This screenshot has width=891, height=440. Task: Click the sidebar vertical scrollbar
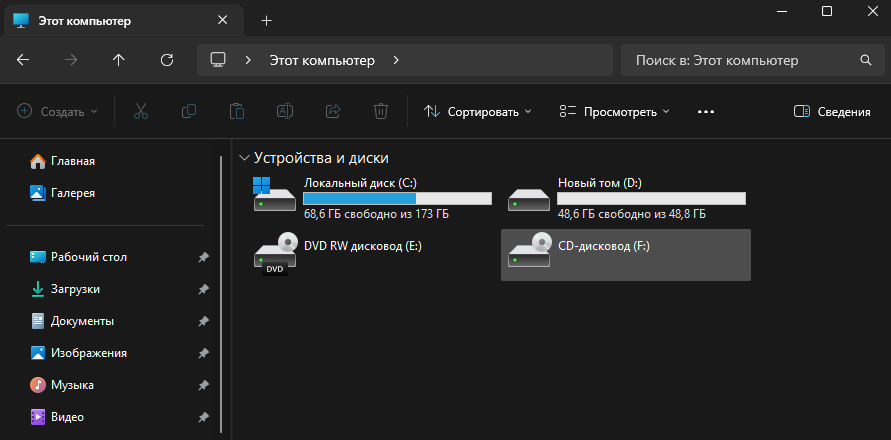point(221,294)
